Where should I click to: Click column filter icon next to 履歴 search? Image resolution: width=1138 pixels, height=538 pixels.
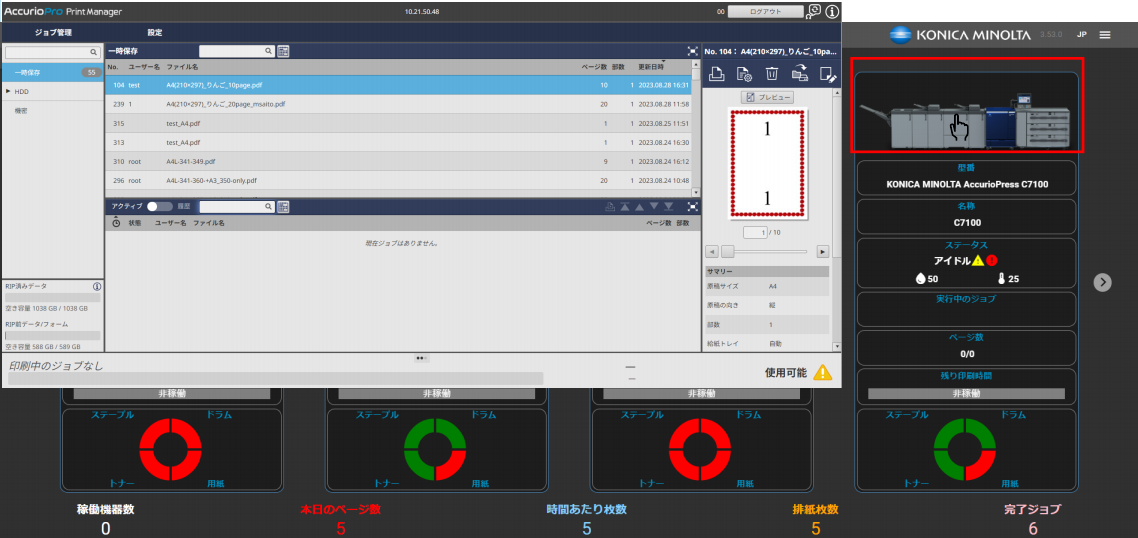coord(283,207)
